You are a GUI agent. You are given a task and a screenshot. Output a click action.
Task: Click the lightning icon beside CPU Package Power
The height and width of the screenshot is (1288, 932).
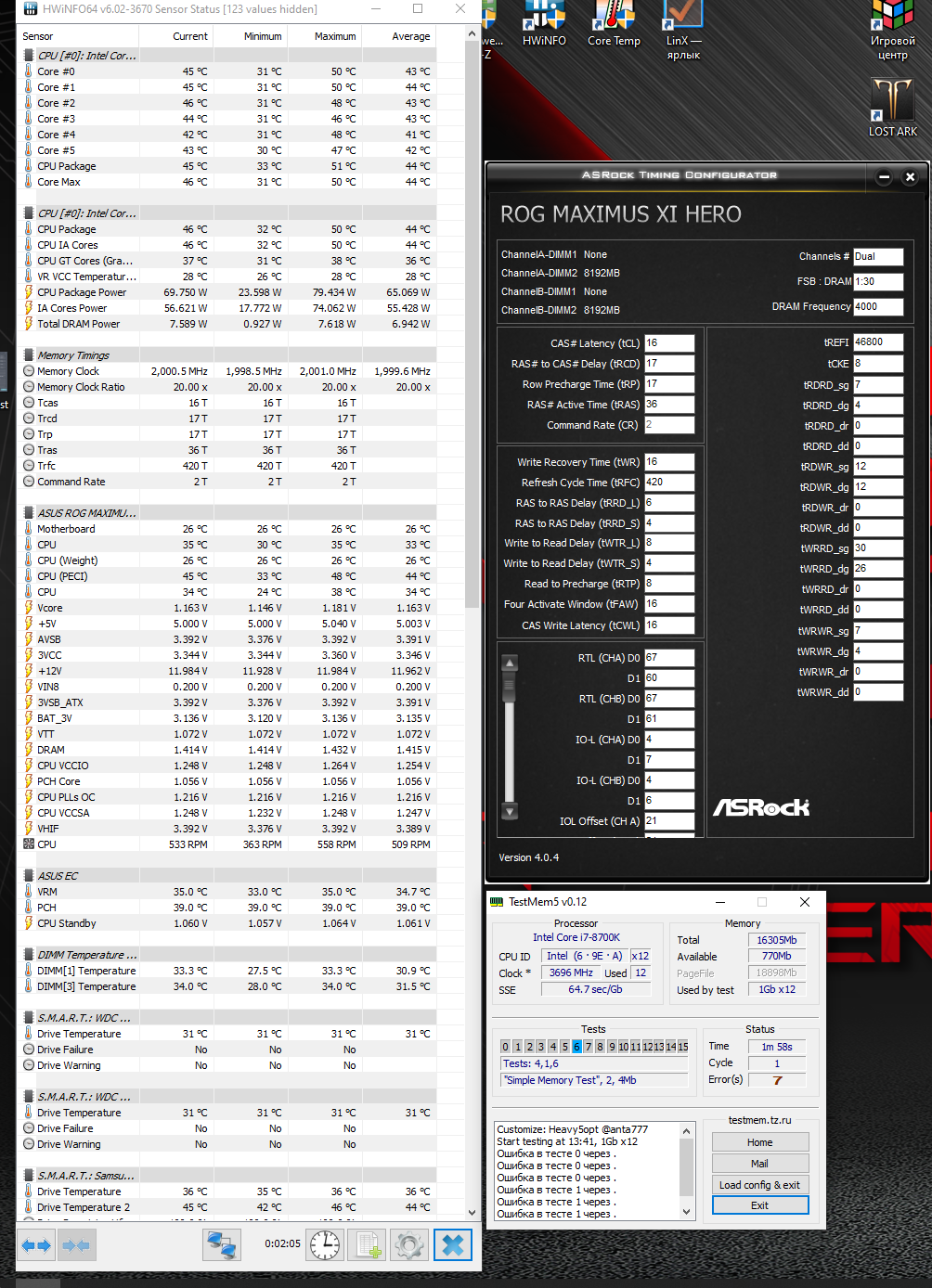tap(29, 292)
